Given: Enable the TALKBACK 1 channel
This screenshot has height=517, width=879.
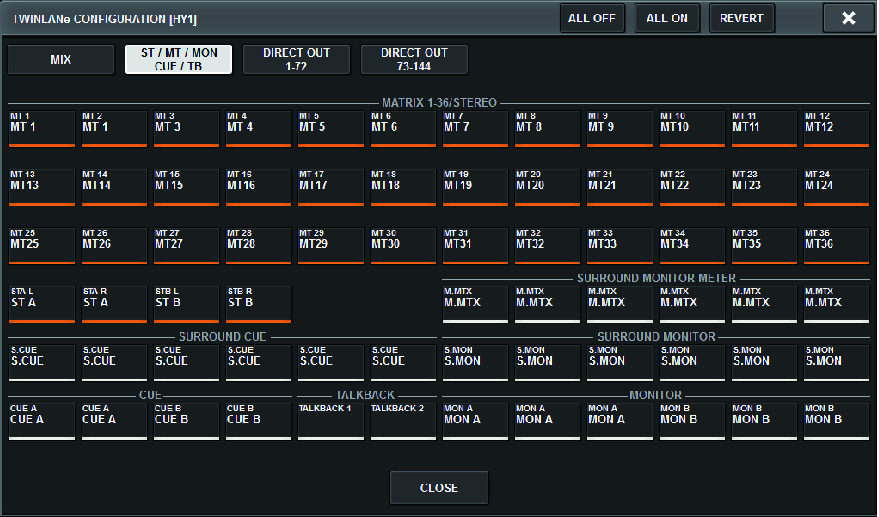Looking at the screenshot, I should [x=331, y=419].
